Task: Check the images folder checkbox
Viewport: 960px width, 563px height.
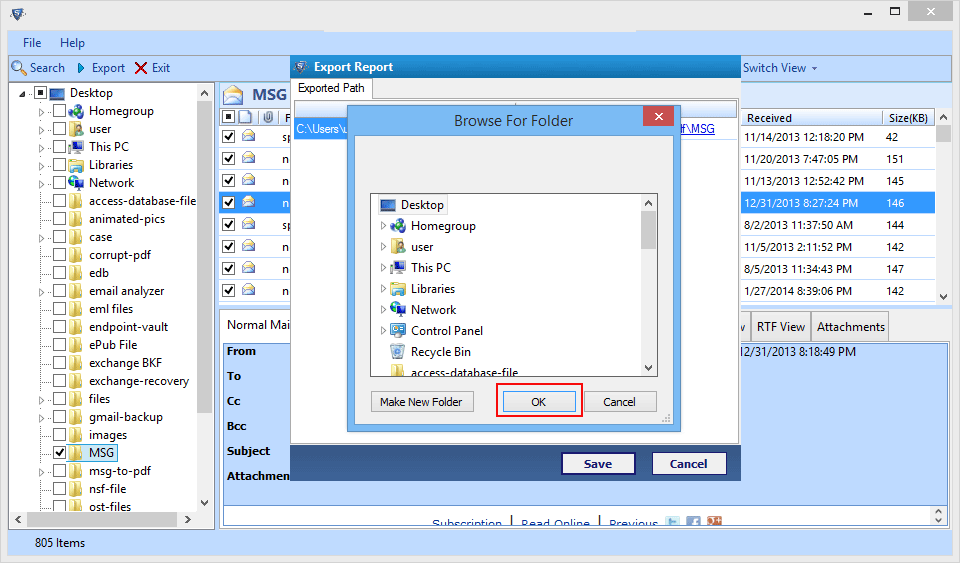Action: coord(59,435)
